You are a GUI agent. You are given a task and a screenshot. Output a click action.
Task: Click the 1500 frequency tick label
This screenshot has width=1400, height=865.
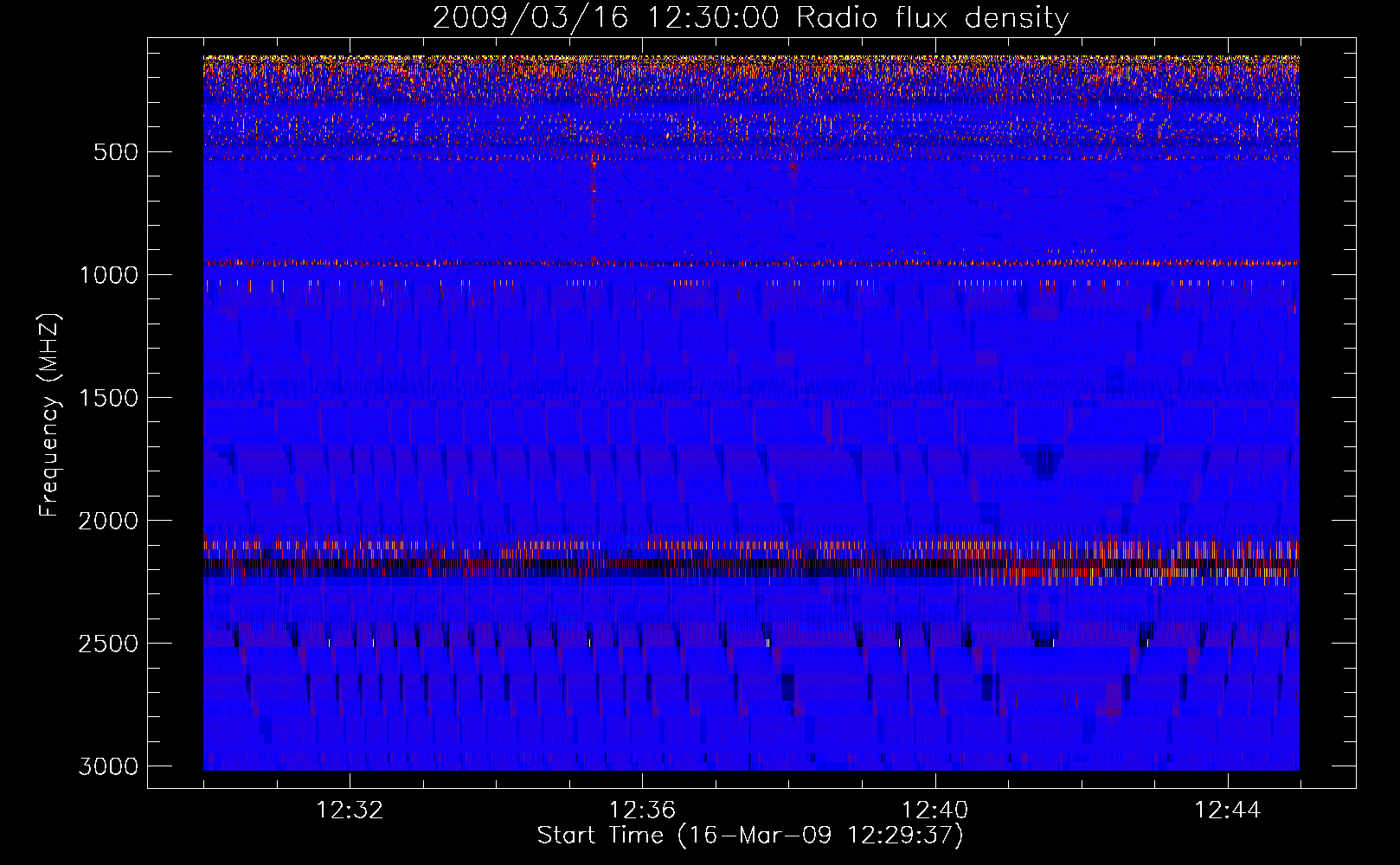pyautogui.click(x=108, y=398)
